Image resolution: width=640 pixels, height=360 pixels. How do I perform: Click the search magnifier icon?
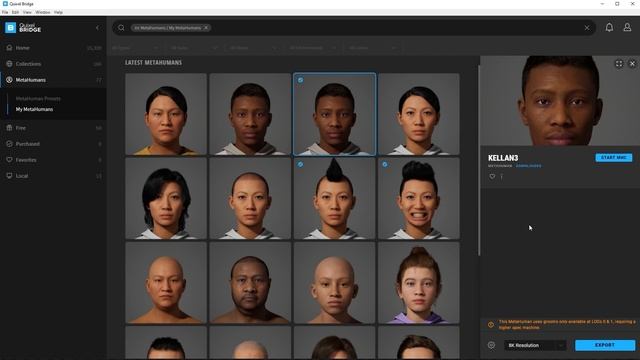tap(121, 28)
